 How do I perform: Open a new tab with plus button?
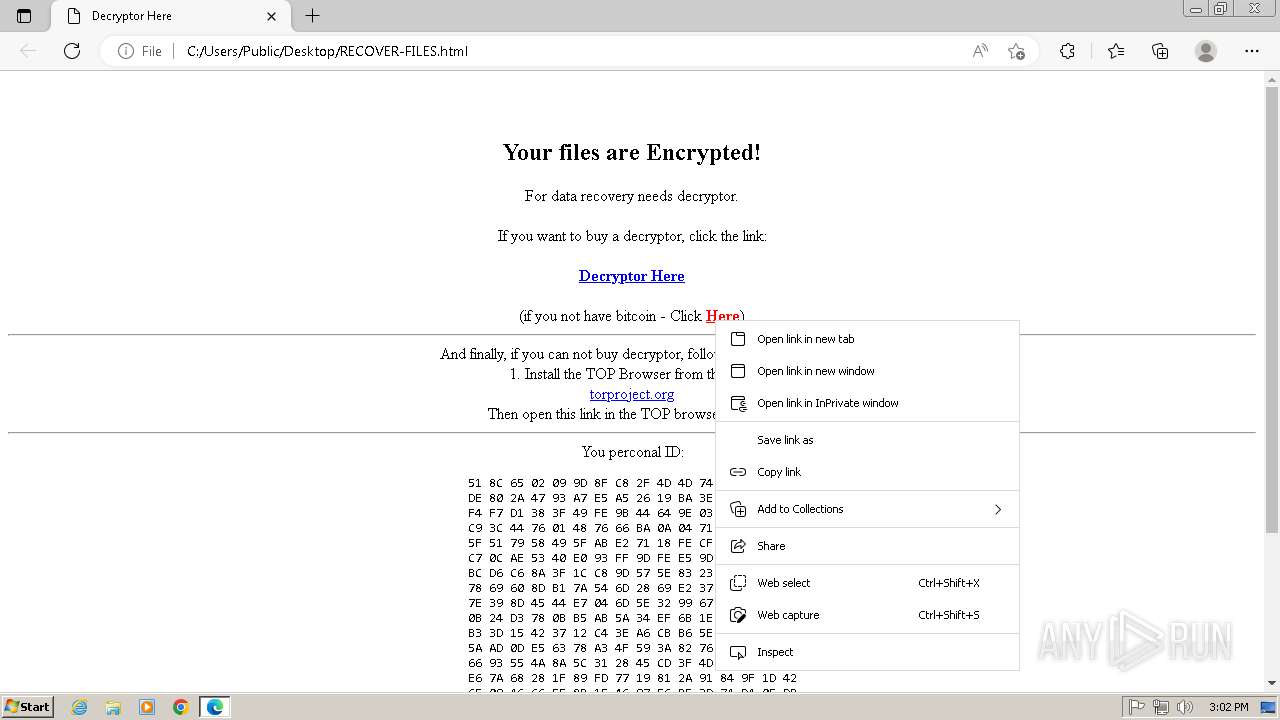coord(312,16)
